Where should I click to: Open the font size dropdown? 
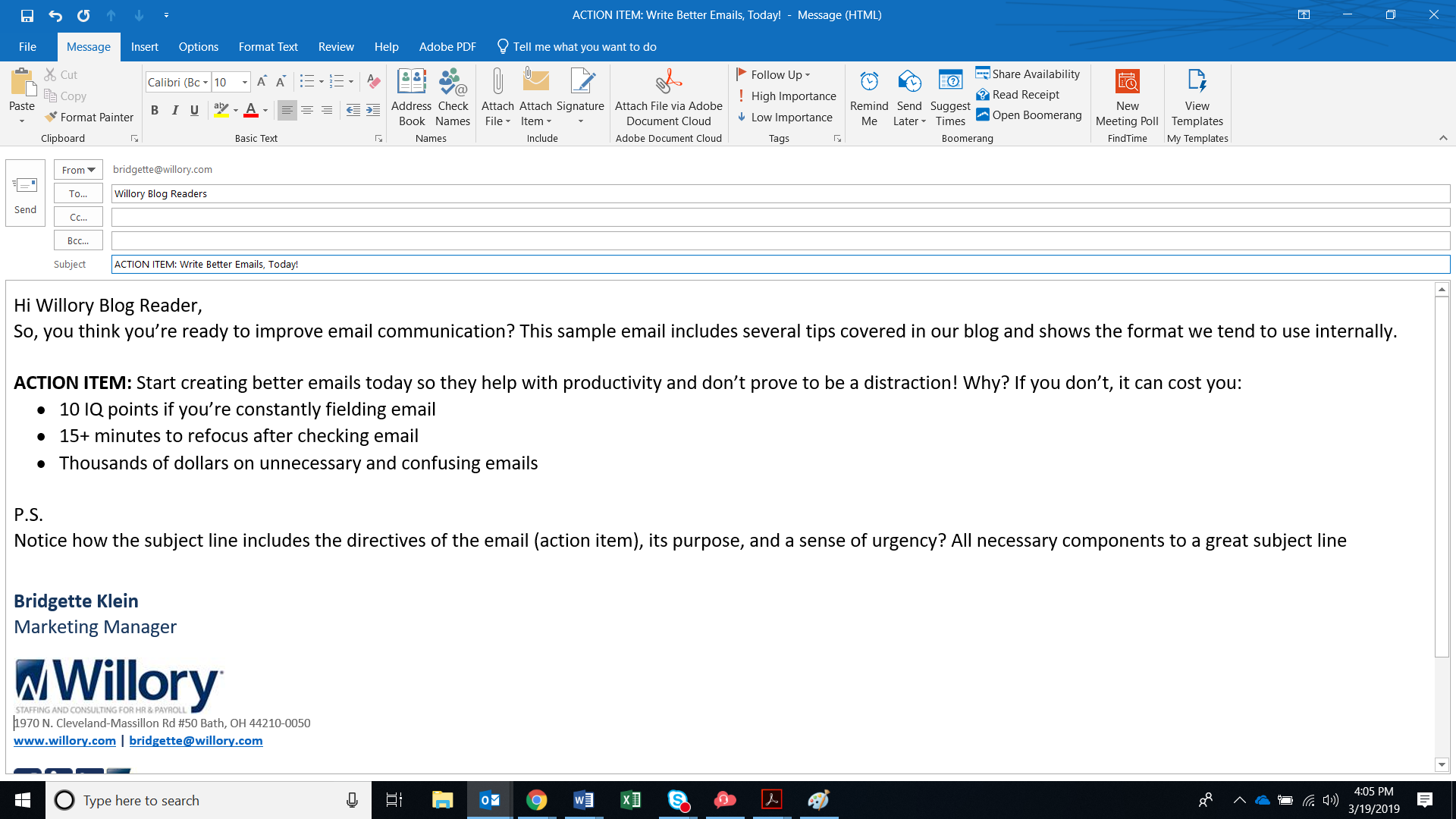pyautogui.click(x=244, y=82)
